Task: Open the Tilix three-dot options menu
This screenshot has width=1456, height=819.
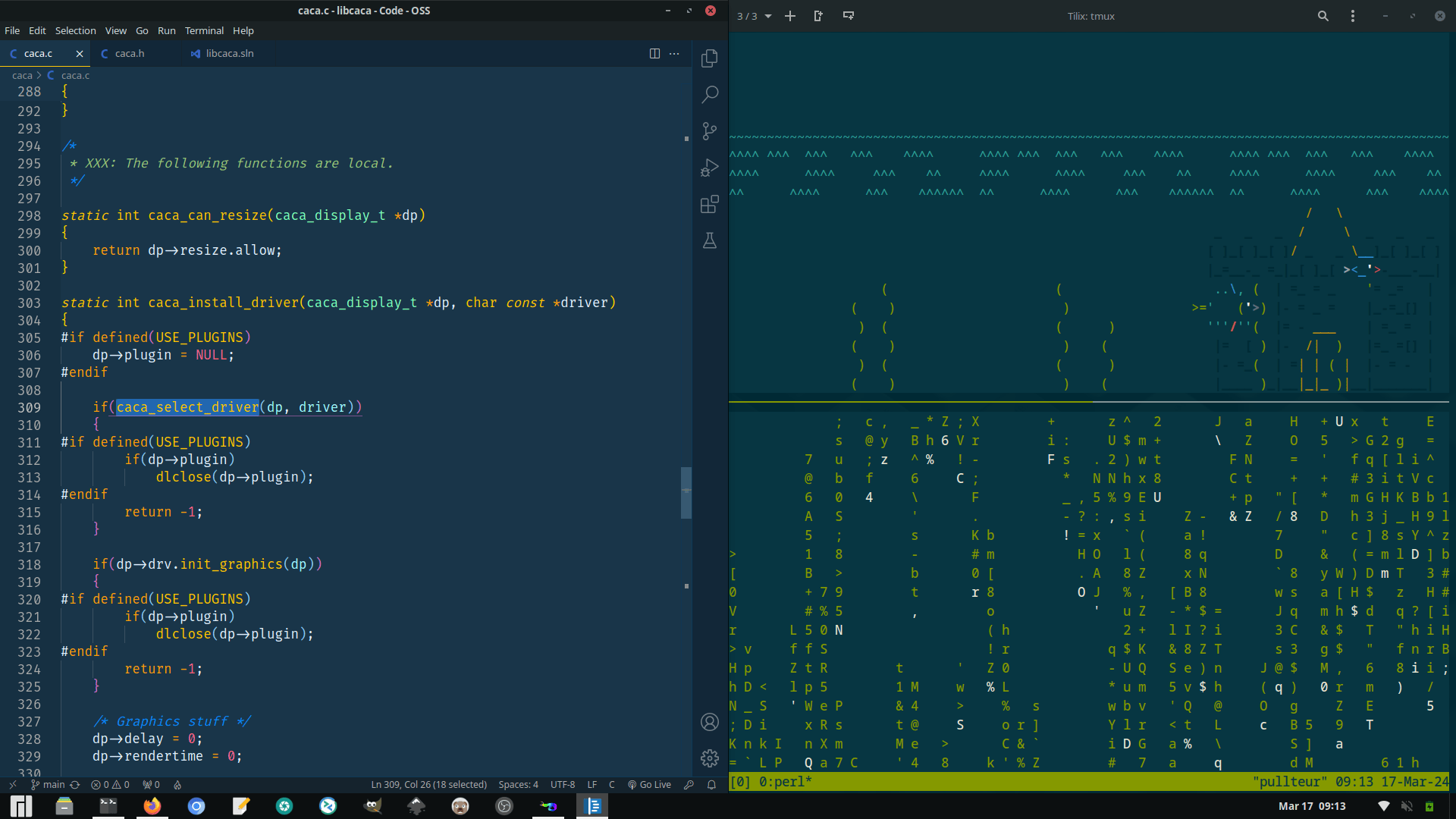Action: [x=1352, y=15]
